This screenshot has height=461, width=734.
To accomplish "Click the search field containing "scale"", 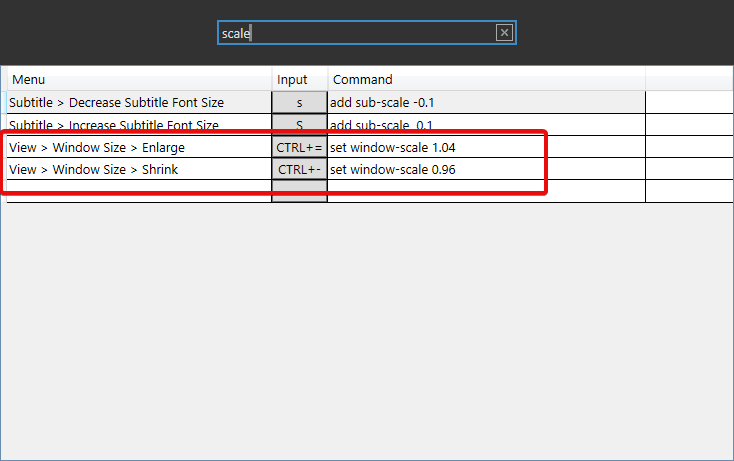I will point(367,33).
